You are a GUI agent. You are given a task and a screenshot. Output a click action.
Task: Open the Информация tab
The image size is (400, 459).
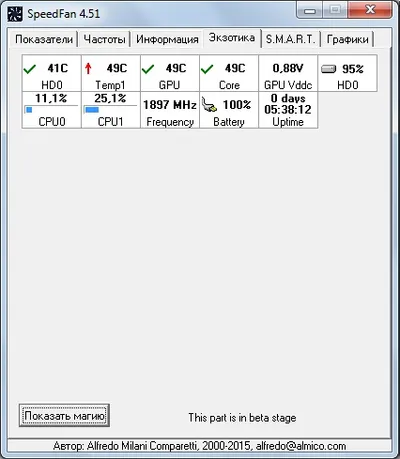click(x=167, y=39)
